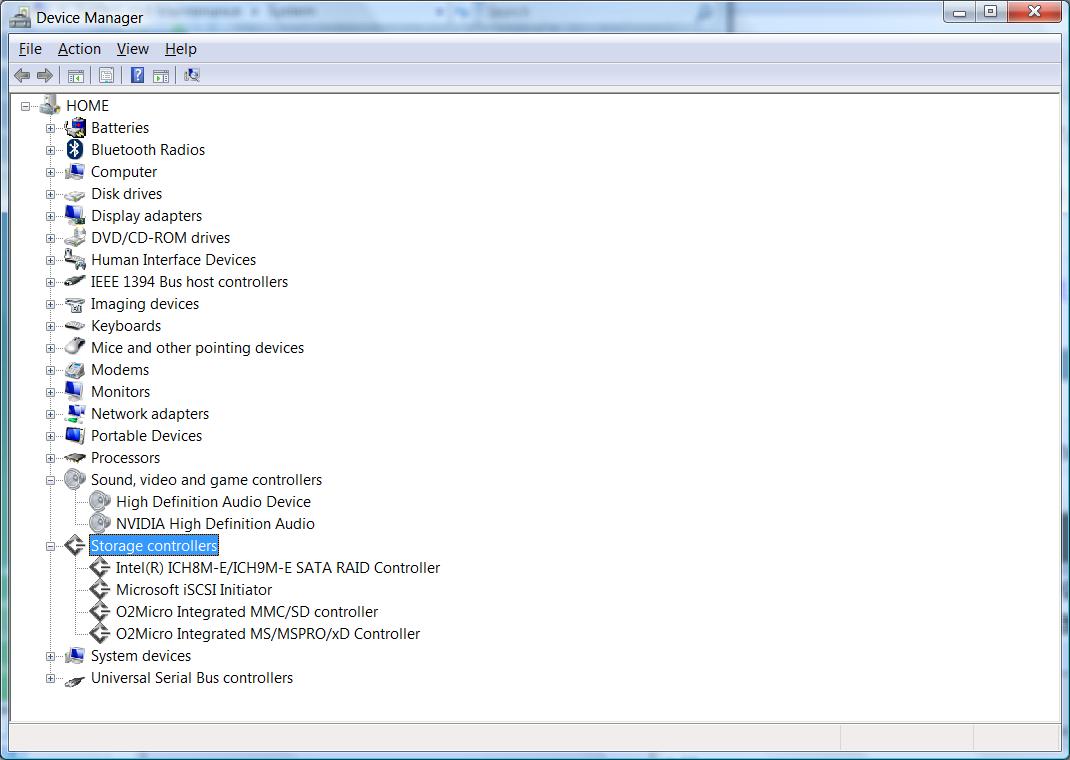This screenshot has width=1070, height=760.
Task: Expand the Display adapters node
Action: pyautogui.click(x=50, y=216)
